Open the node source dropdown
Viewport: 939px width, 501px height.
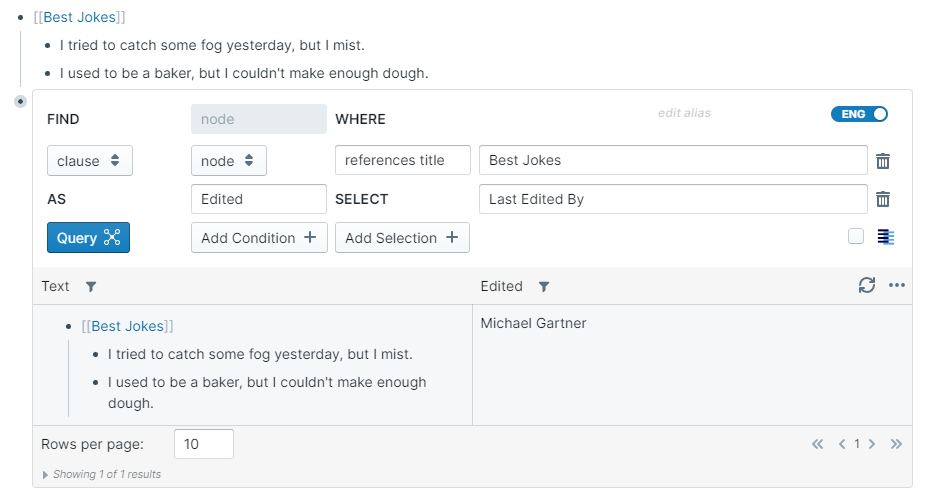pyautogui.click(x=228, y=161)
